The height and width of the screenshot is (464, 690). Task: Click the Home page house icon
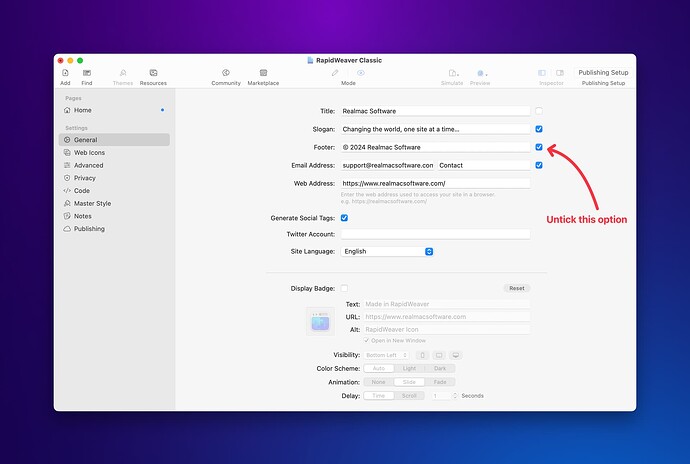coord(67,110)
